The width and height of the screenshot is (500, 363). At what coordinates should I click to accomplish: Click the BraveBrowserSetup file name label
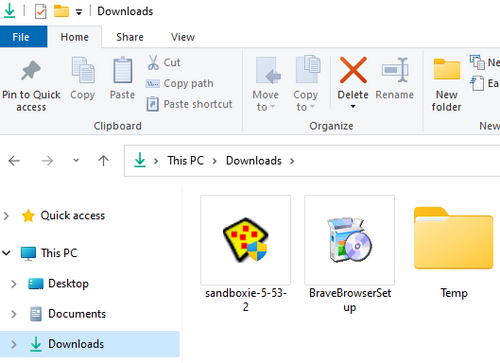[x=350, y=300]
